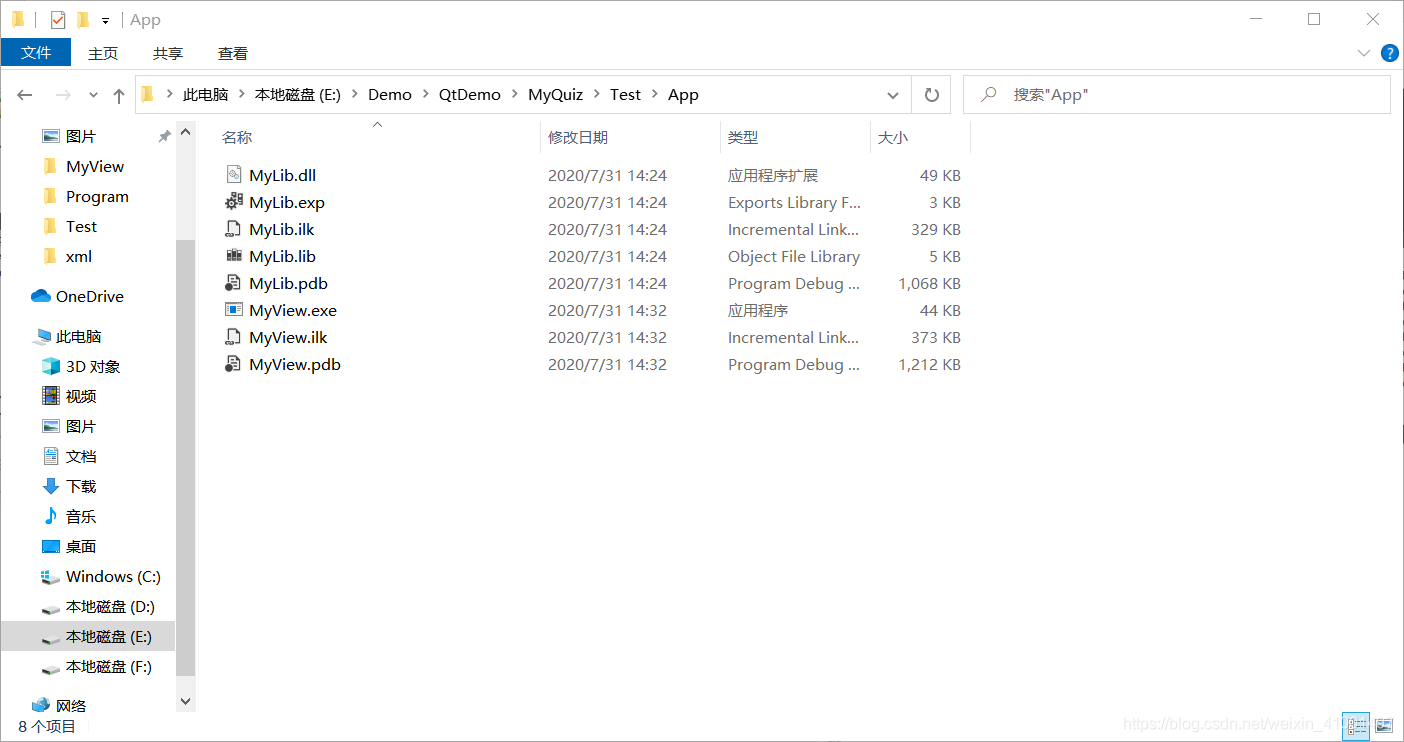Refresh the current folder view
The image size is (1404, 742).
(x=931, y=95)
